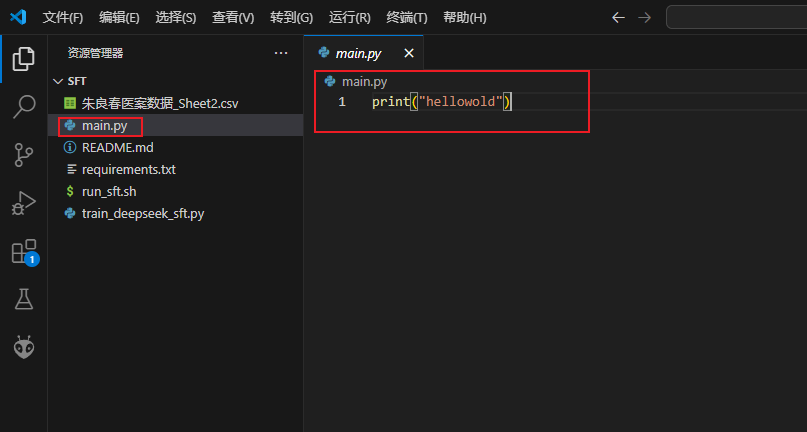Screen dimensions: 807x432
Task: Open run_sft.sh in explorer
Action: [176, 192]
